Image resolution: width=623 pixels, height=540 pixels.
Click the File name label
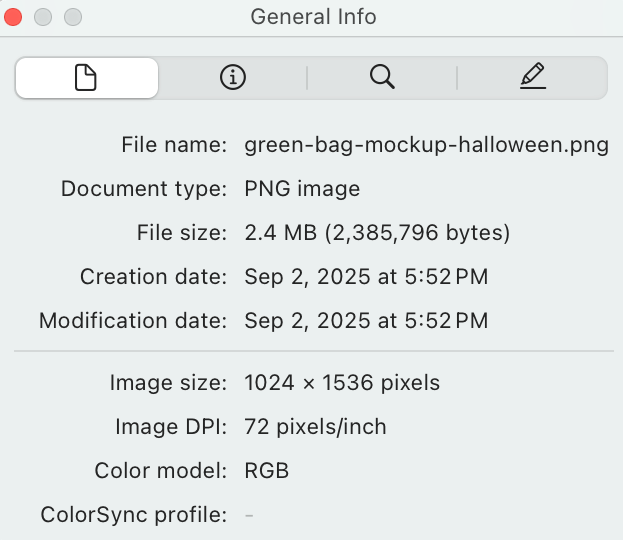coord(174,145)
